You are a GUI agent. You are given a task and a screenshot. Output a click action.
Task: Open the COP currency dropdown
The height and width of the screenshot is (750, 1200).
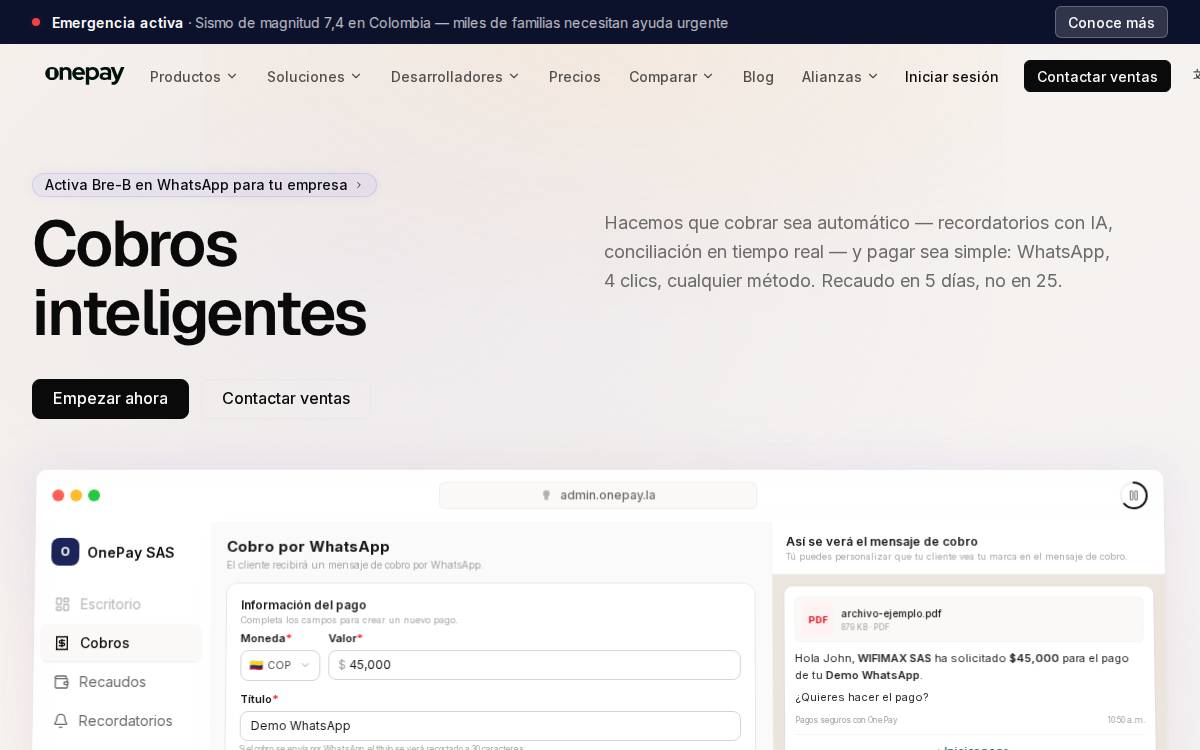(x=280, y=665)
